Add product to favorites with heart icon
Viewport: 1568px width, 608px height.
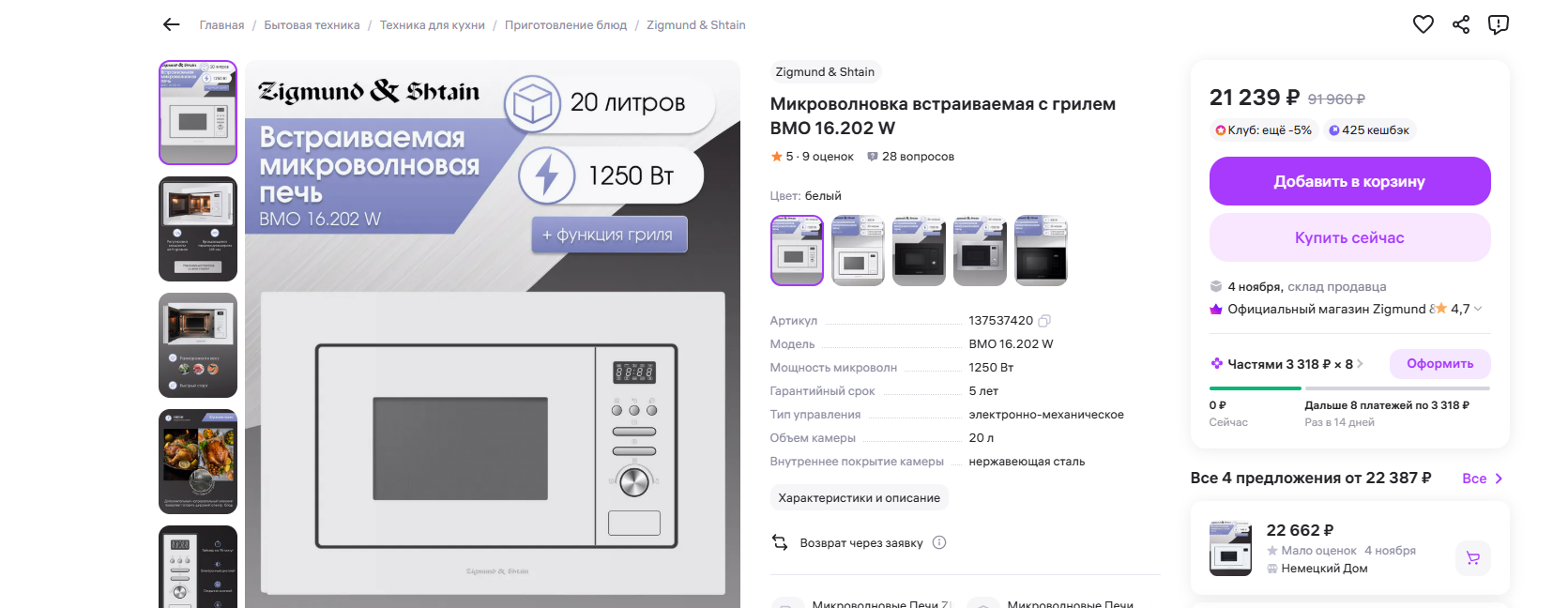(x=1423, y=24)
